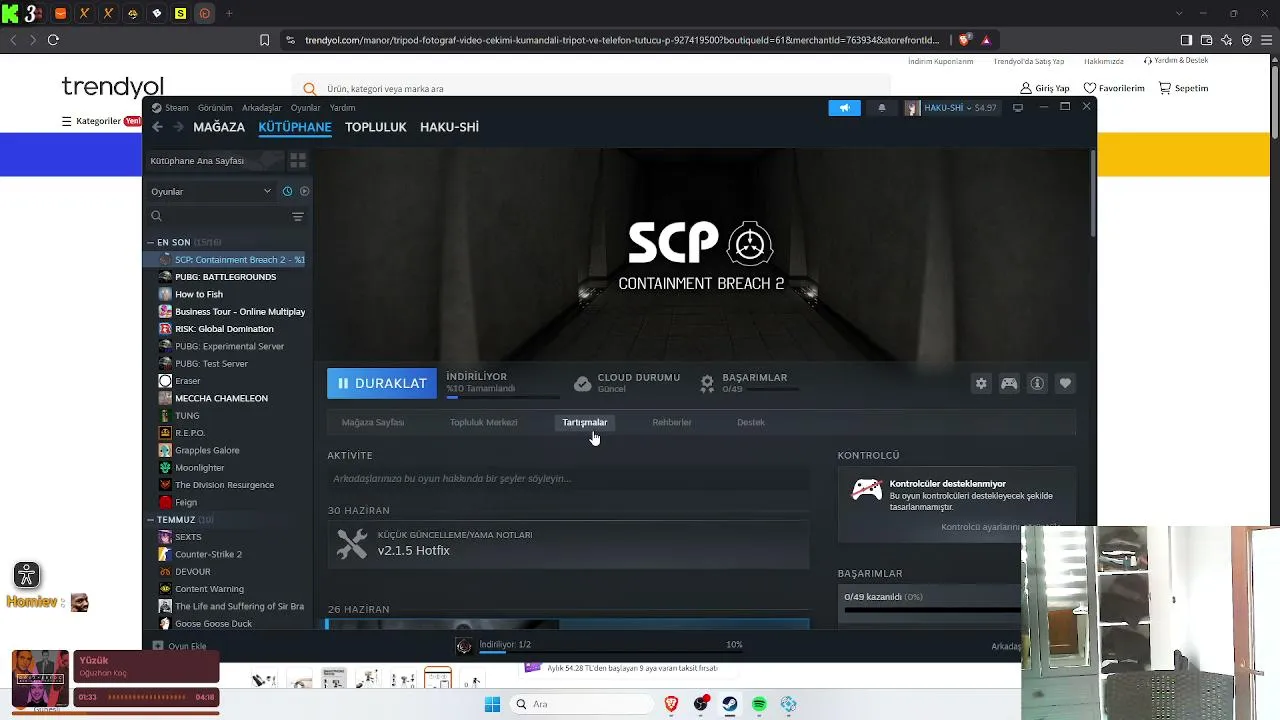Collapse the TEMMUZ category
The width and height of the screenshot is (1280, 720).
click(x=150, y=520)
